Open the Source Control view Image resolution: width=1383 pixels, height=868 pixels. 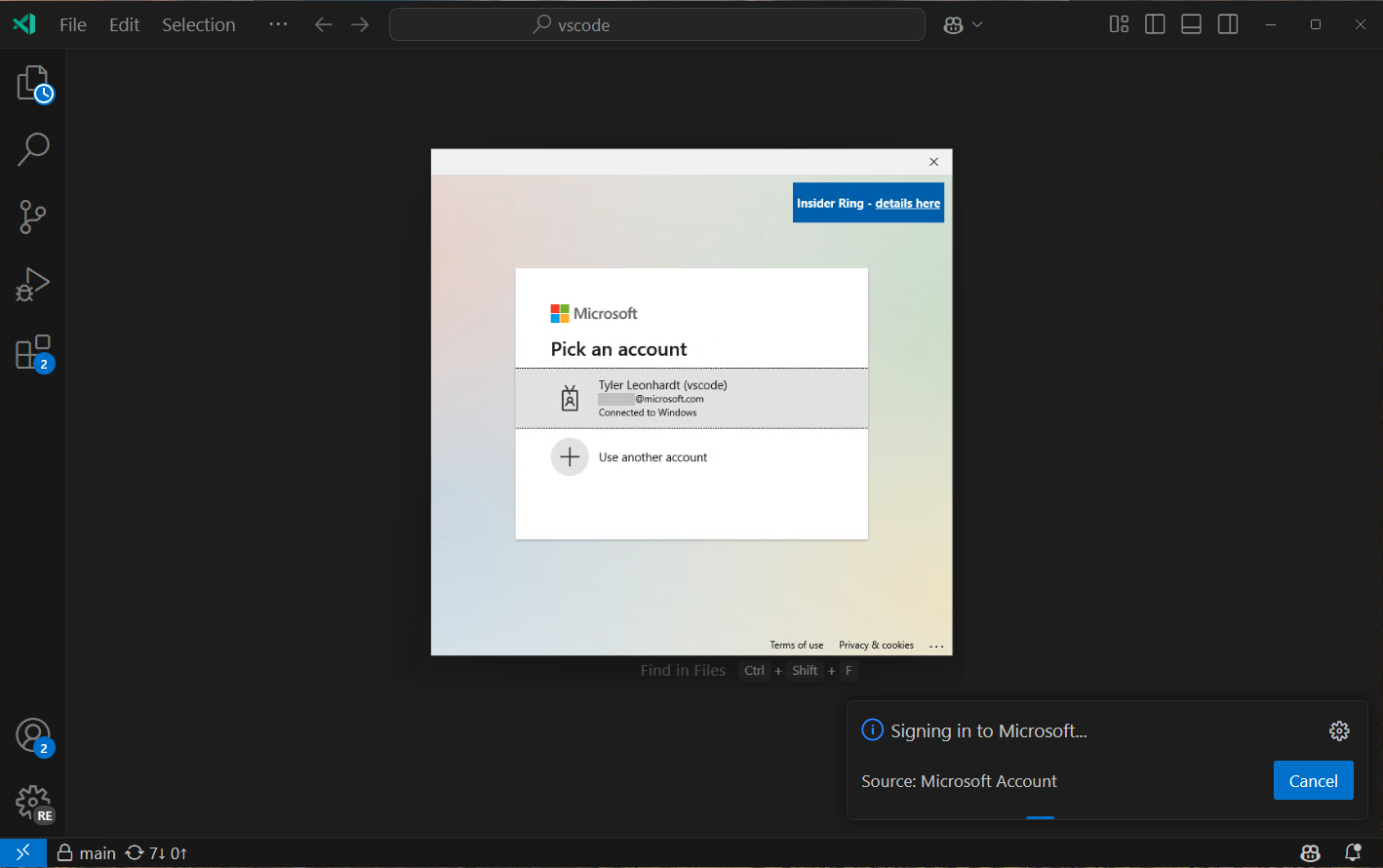coord(32,217)
